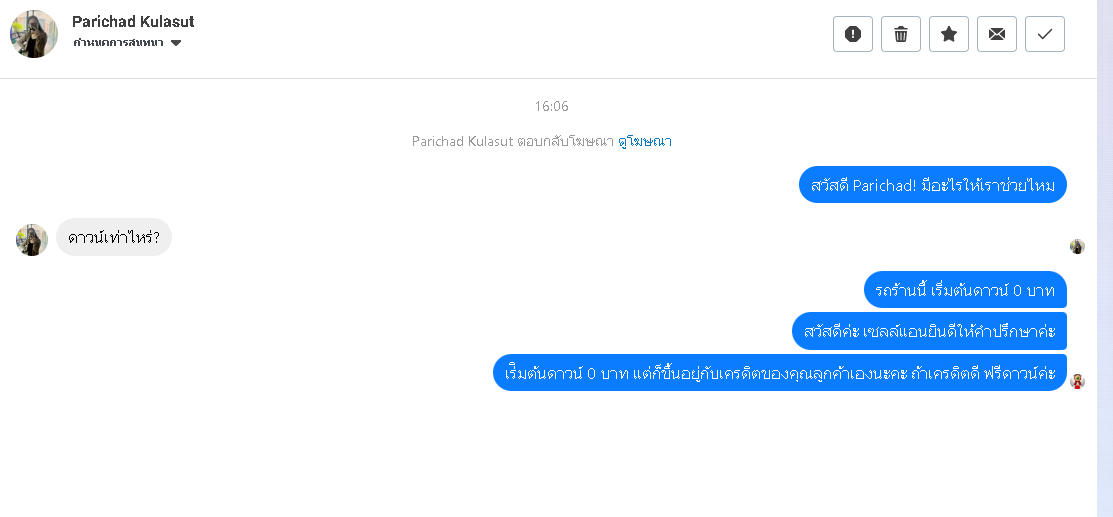
Task: Mark conversation unread with the envelope icon
Action: (x=997, y=34)
